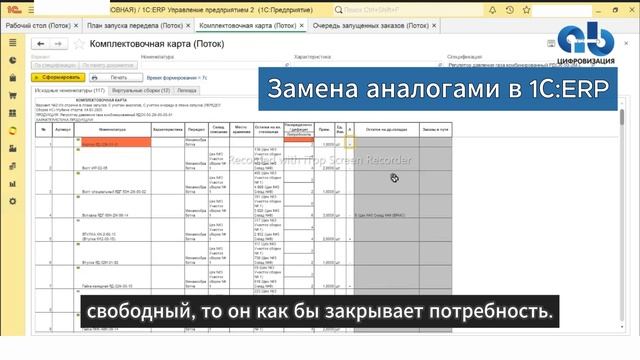Switch to Рабочий стол (Поток) tab
640x360 pixels.
pos(38,25)
